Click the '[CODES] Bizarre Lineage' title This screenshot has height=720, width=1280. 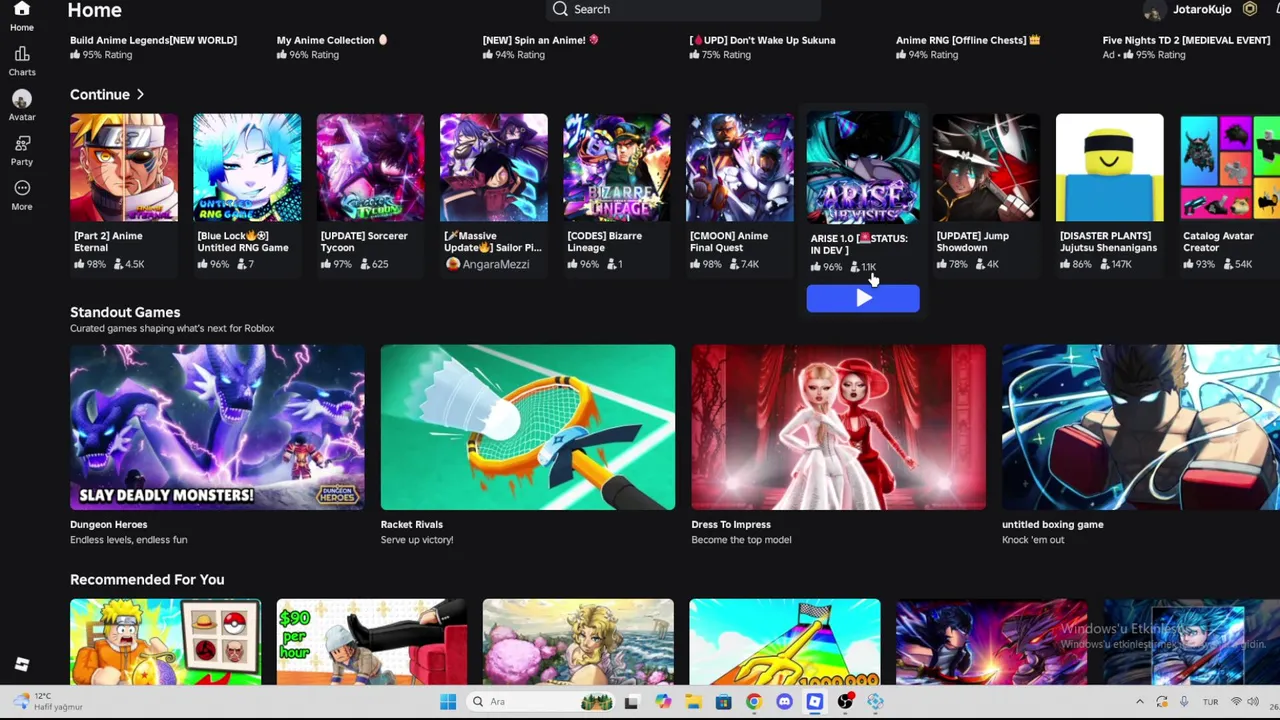604,241
